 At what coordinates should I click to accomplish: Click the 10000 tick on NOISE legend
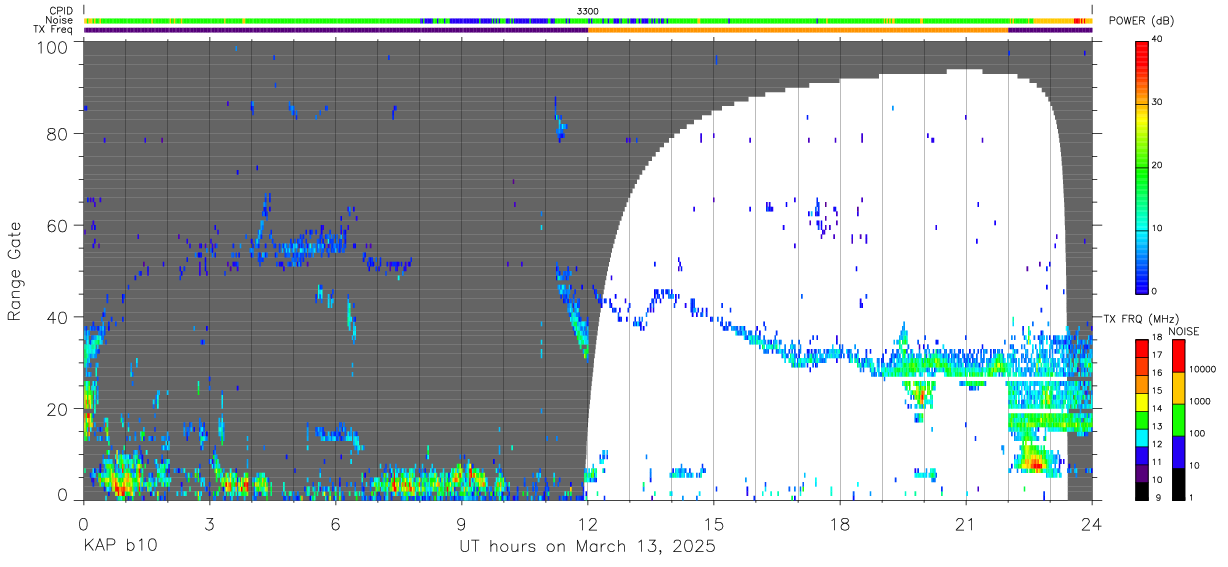click(x=1203, y=369)
